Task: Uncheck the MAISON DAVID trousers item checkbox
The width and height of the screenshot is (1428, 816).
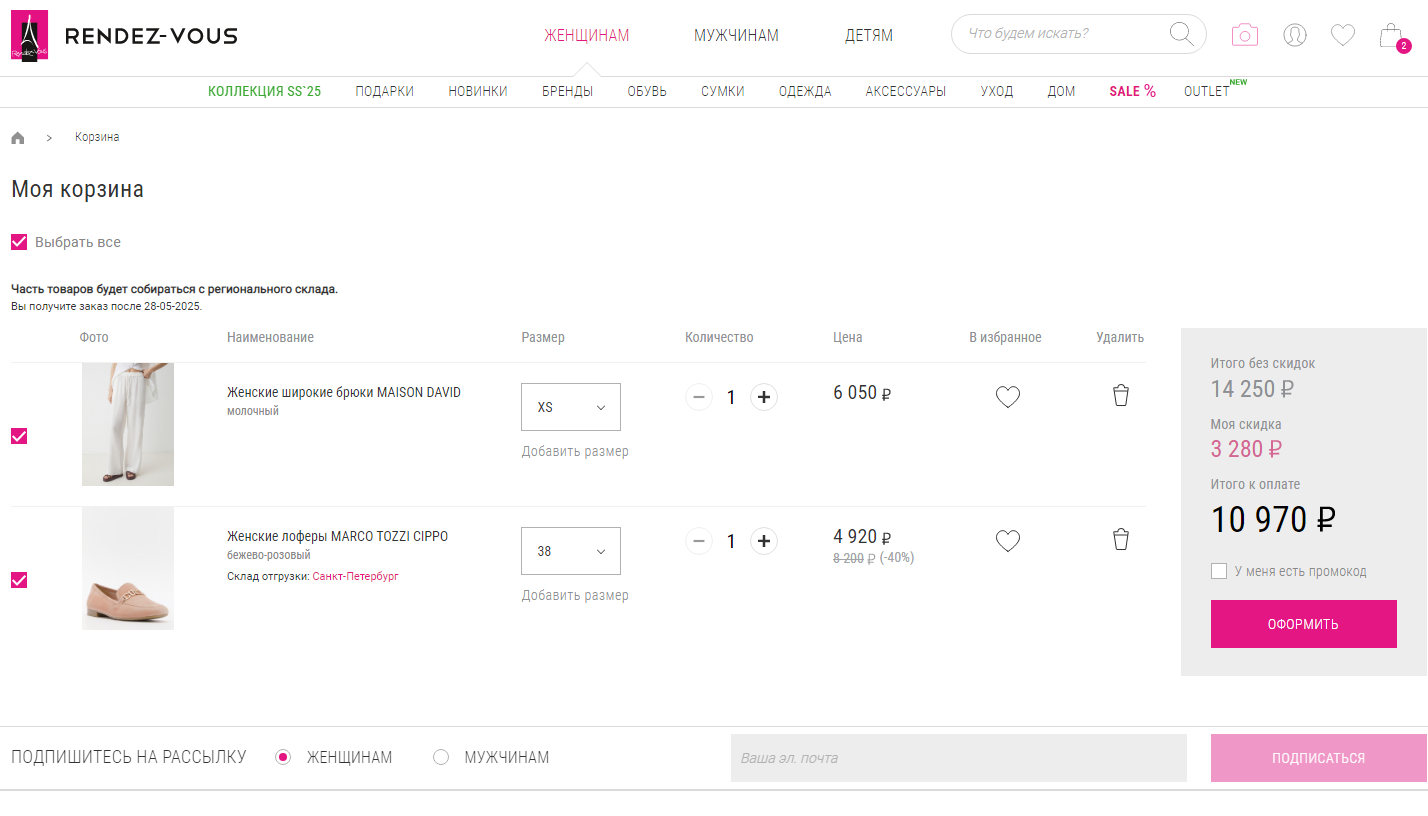Action: click(x=19, y=436)
